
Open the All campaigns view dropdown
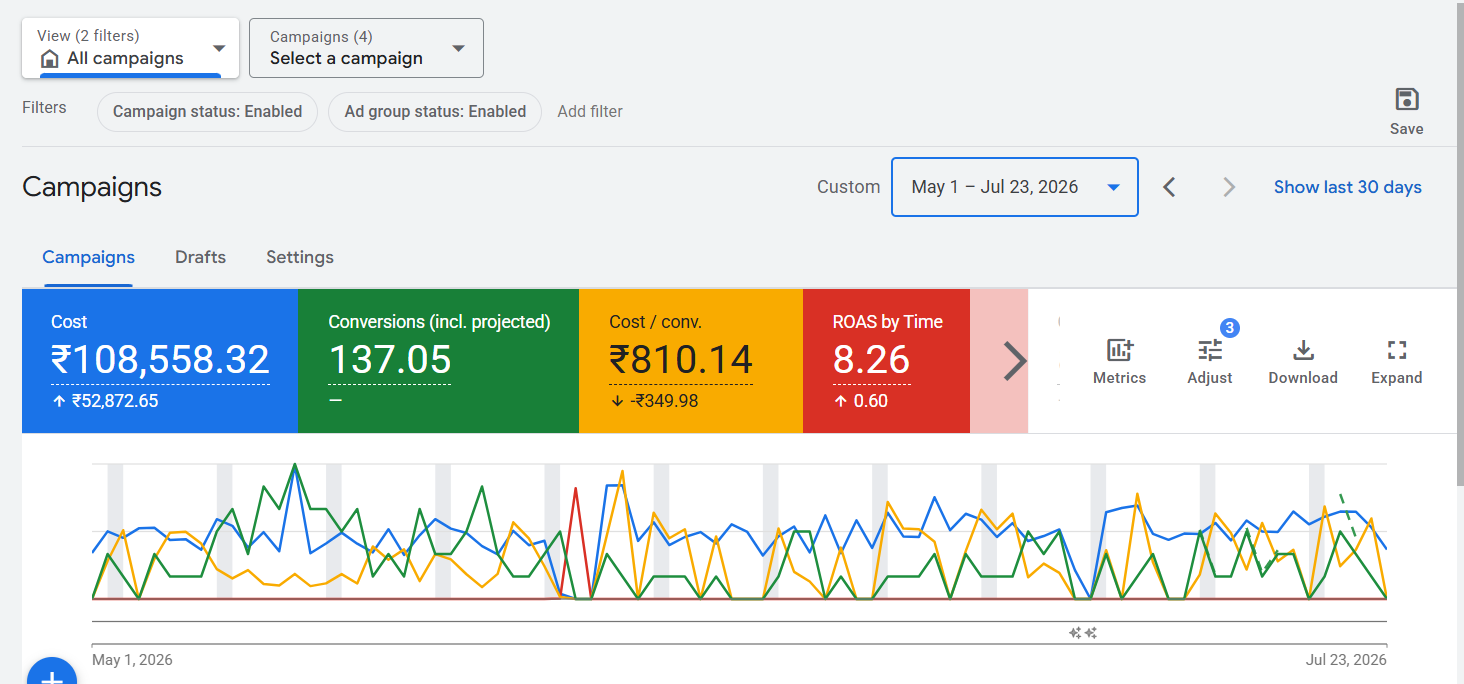(130, 48)
